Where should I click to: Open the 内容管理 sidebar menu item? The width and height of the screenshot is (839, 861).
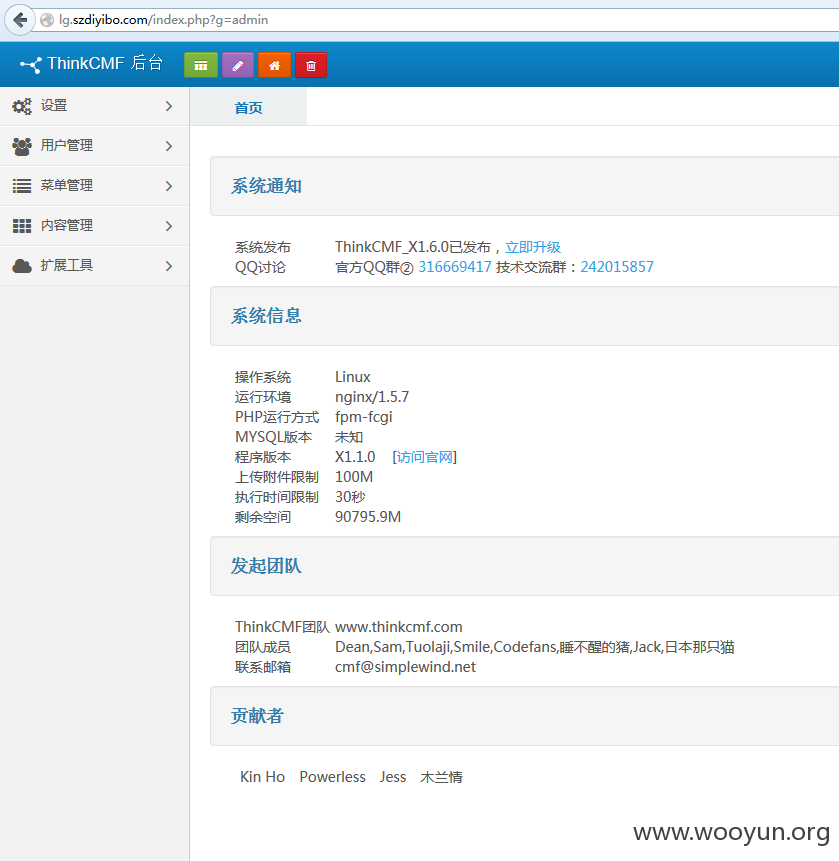pyautogui.click(x=94, y=226)
